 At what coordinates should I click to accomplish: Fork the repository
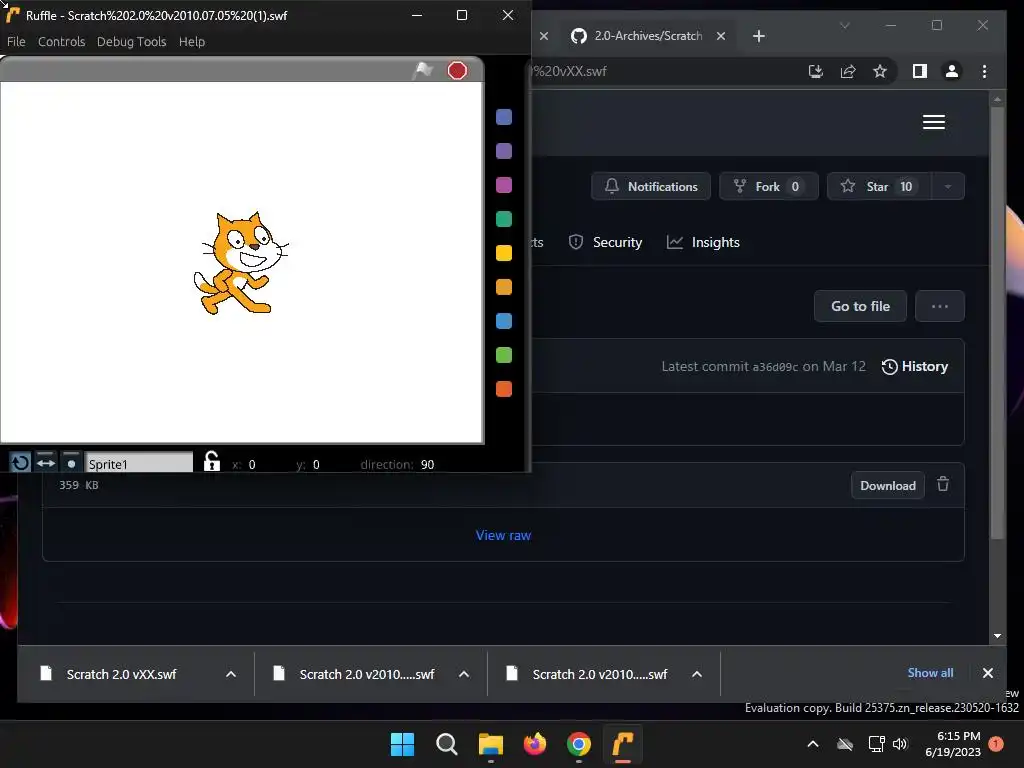coord(768,186)
